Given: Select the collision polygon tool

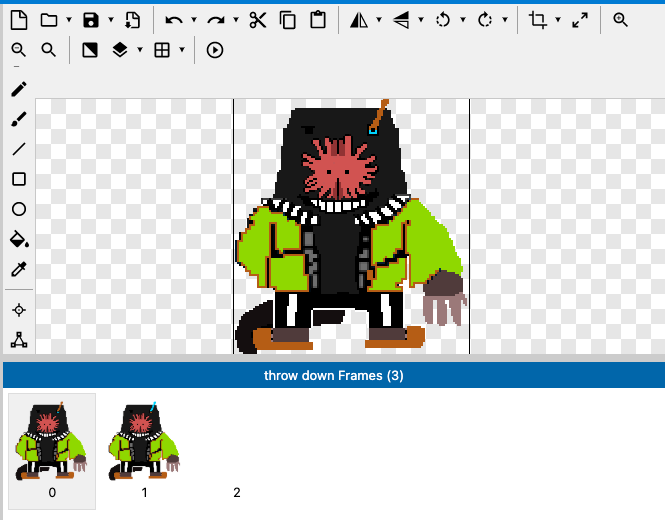Looking at the screenshot, I should coord(19,340).
